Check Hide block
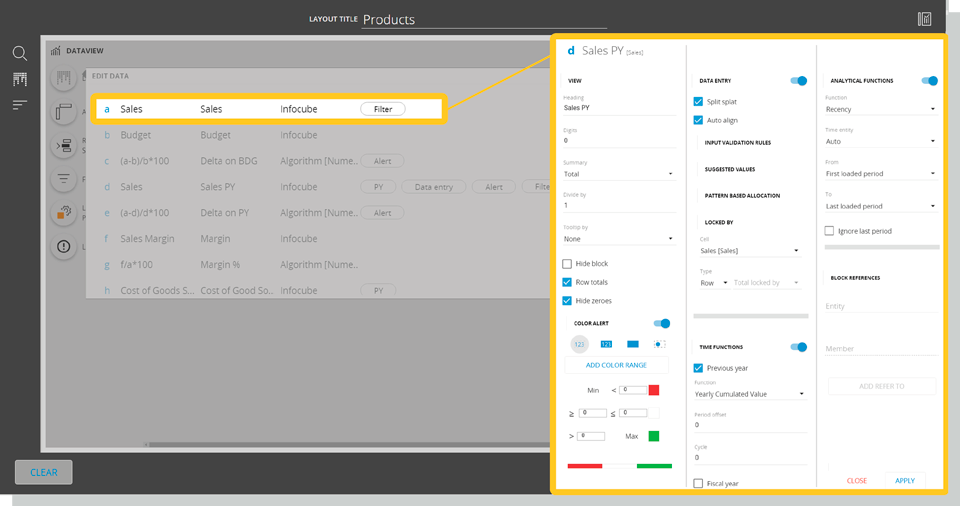 tap(567, 264)
